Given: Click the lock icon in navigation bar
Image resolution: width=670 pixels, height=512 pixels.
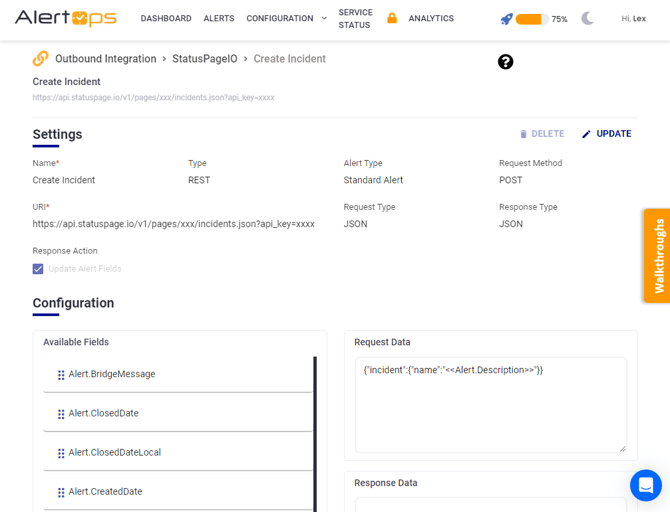Looking at the screenshot, I should (x=392, y=18).
